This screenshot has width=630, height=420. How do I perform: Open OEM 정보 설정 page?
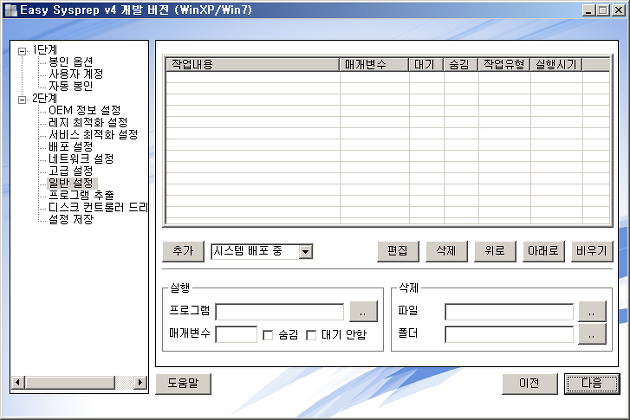(84, 110)
